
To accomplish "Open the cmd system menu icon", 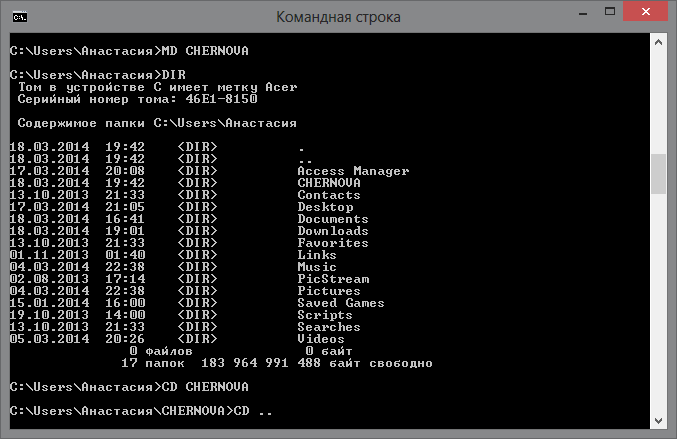I will tap(20, 17).
